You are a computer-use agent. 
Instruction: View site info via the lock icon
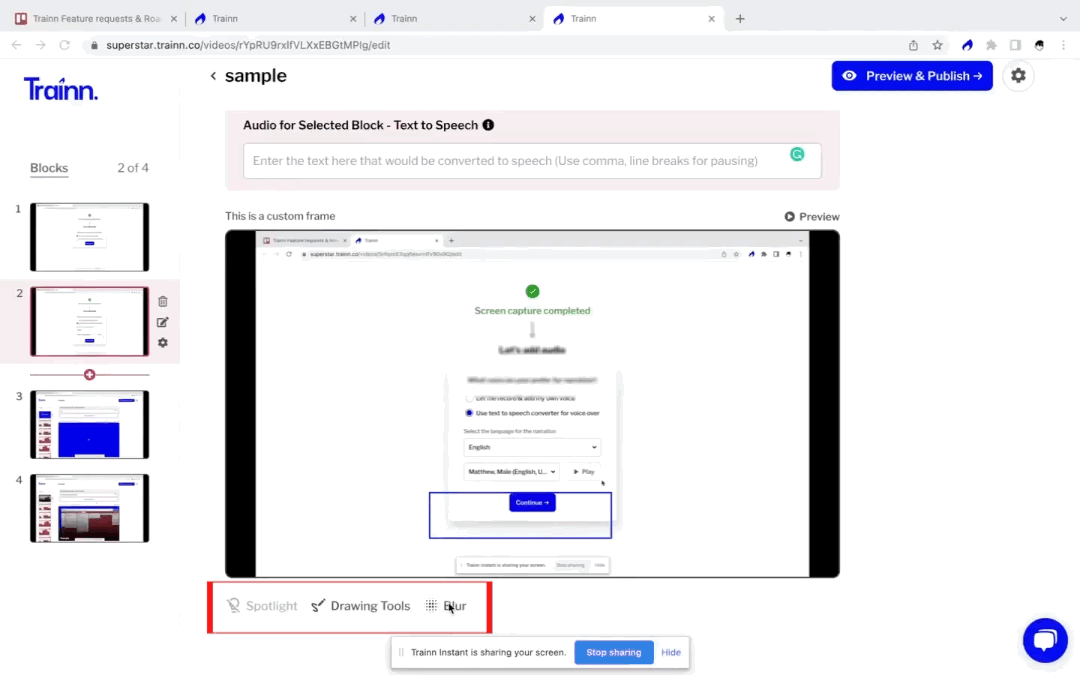point(94,45)
